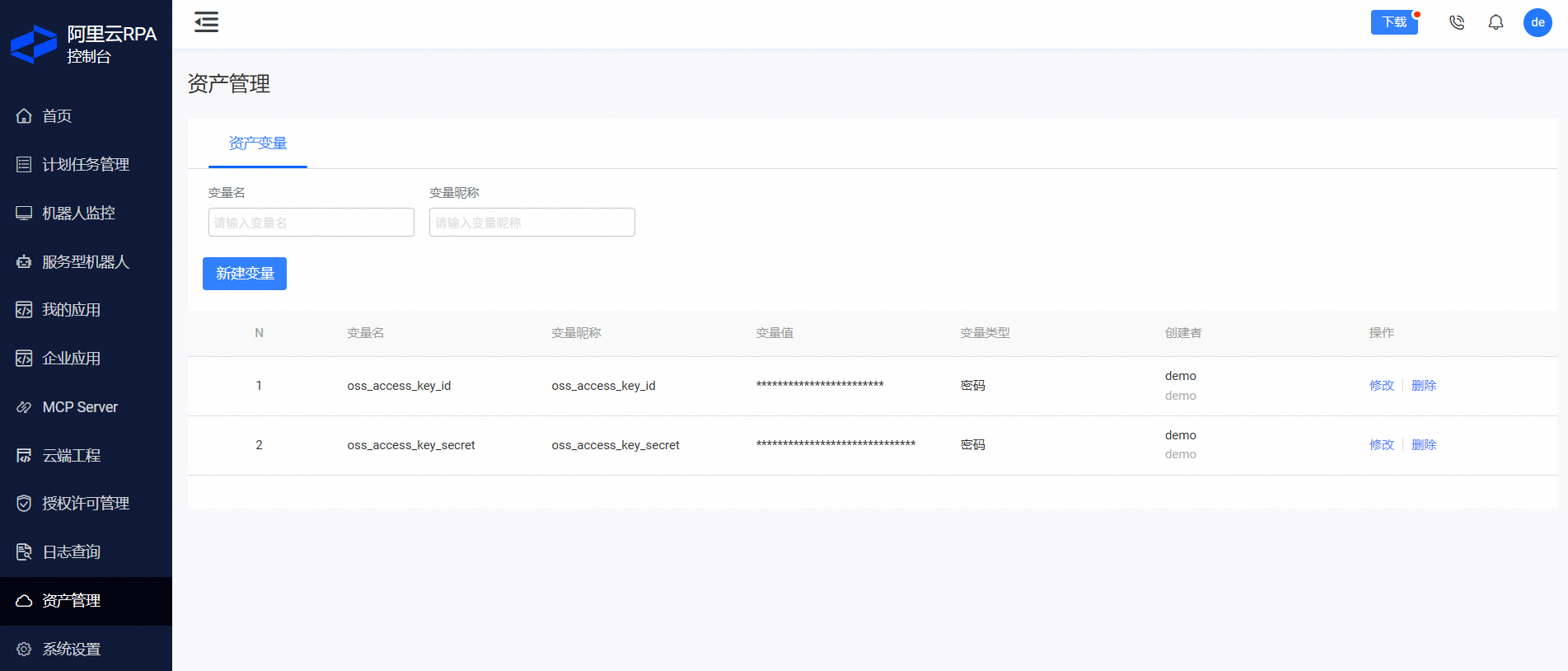This screenshot has height=671, width=1568.
Task: Focus the 变量昵称 input field
Action: pos(532,223)
